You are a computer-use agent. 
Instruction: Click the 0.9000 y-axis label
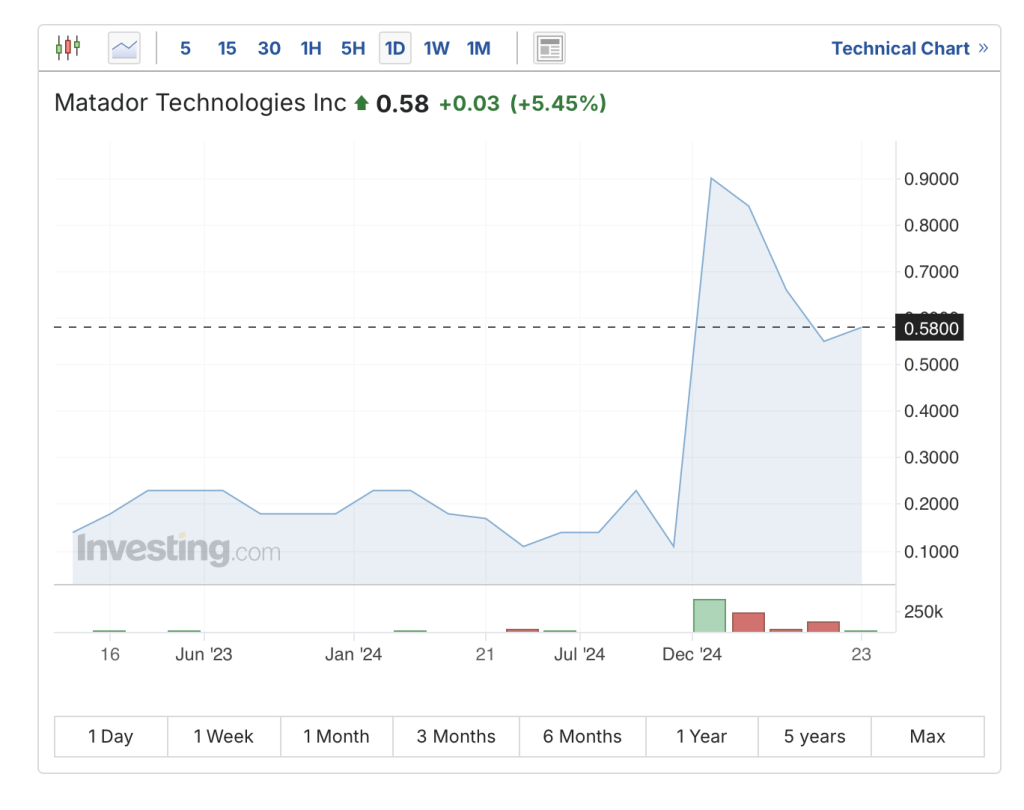931,179
